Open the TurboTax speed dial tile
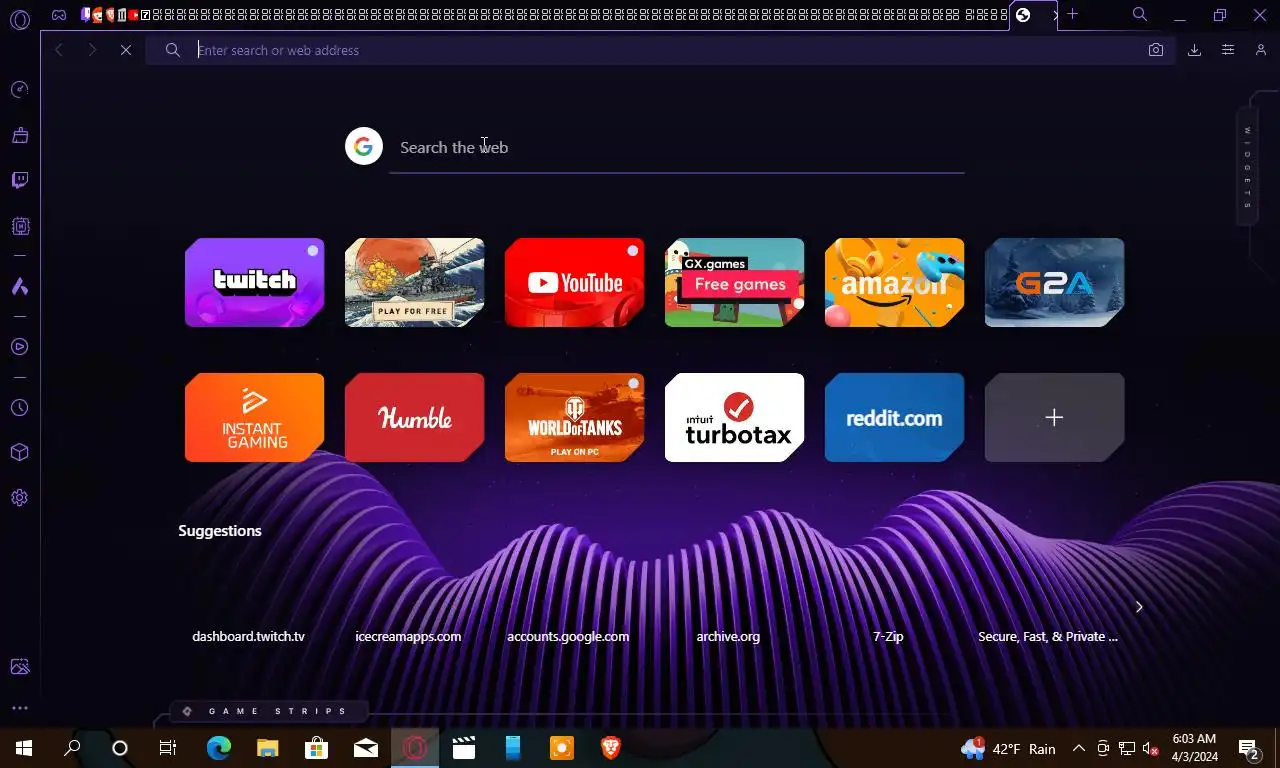1280x768 pixels. (x=735, y=417)
